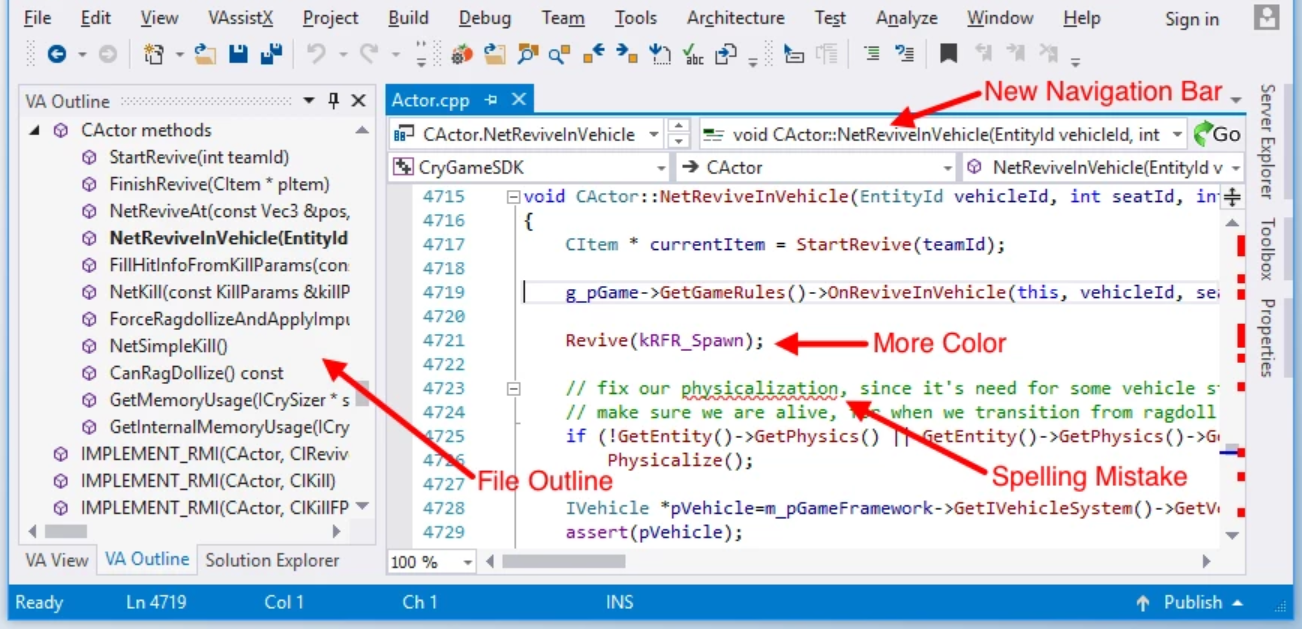The width and height of the screenshot is (1302, 629).
Task: Click the Find in Files magnifier icon
Action: coord(525,53)
